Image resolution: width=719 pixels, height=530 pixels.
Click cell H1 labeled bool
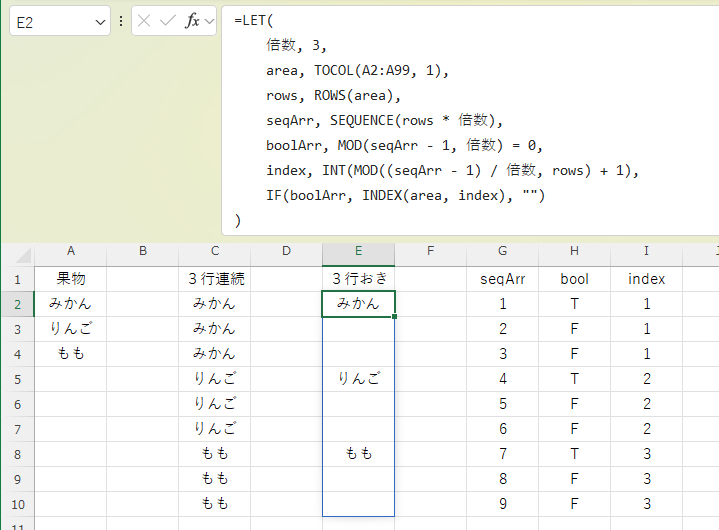(x=575, y=279)
